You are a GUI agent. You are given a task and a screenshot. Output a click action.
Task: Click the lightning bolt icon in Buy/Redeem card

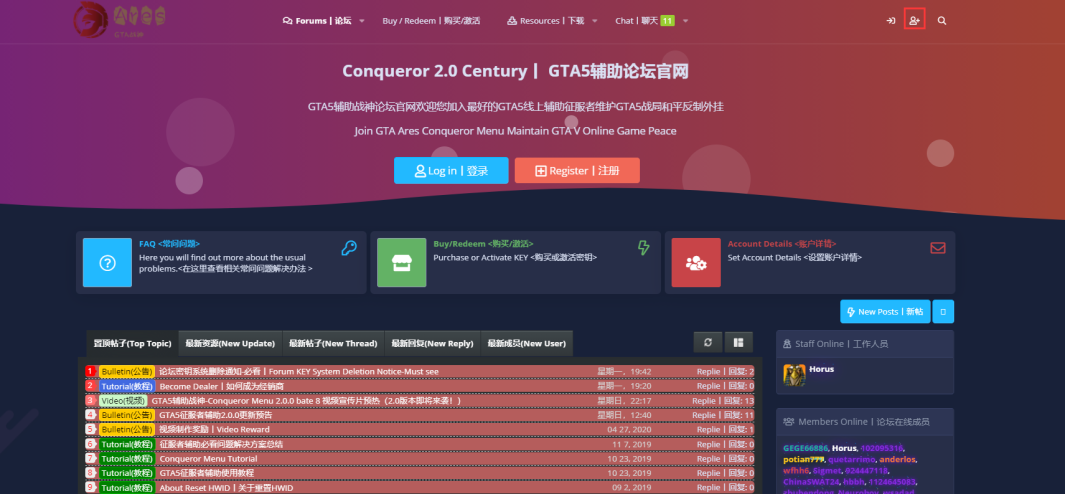(643, 247)
